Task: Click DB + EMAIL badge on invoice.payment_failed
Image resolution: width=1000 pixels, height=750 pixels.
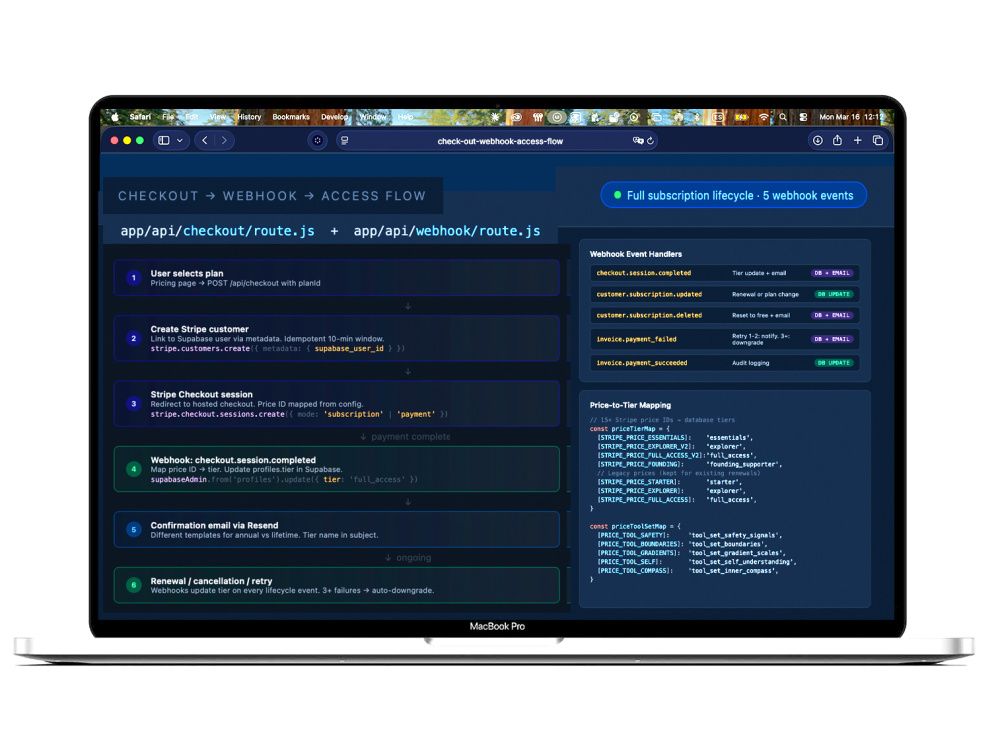Action: coord(832,339)
